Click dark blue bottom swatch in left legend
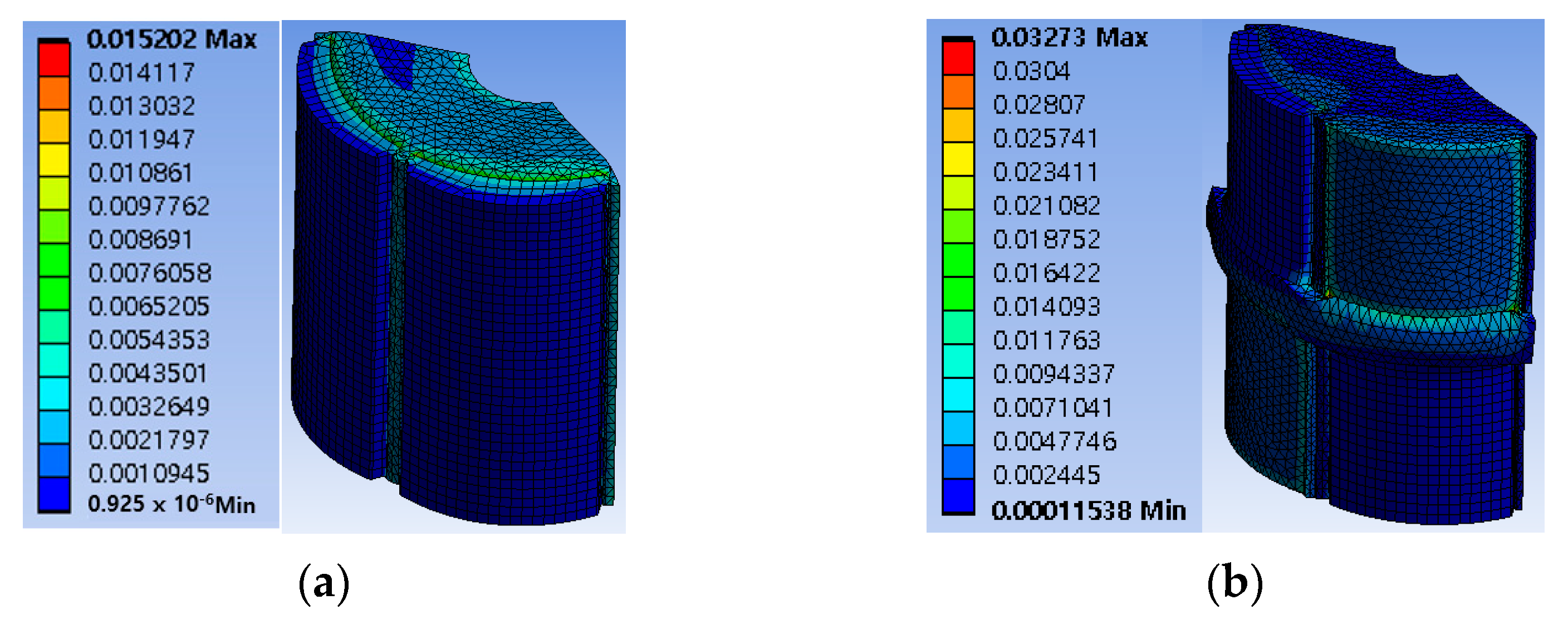 click(x=53, y=494)
